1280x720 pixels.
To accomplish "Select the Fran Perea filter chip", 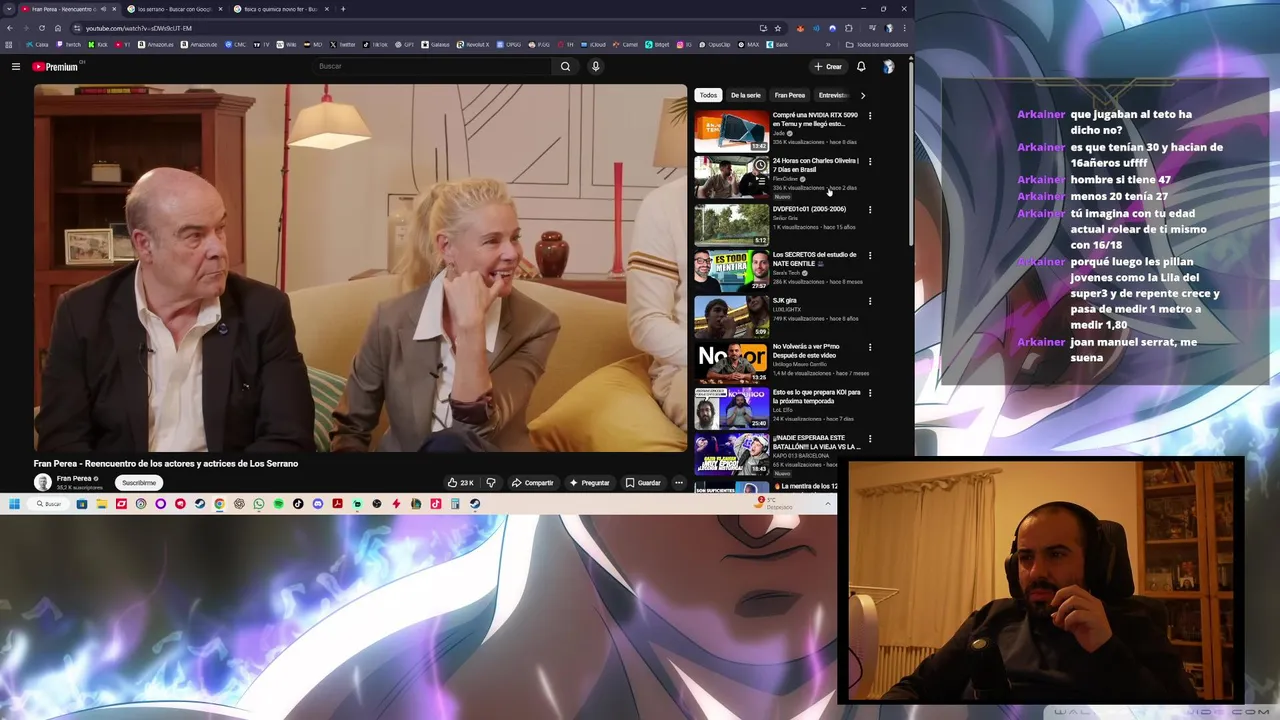I will [789, 95].
